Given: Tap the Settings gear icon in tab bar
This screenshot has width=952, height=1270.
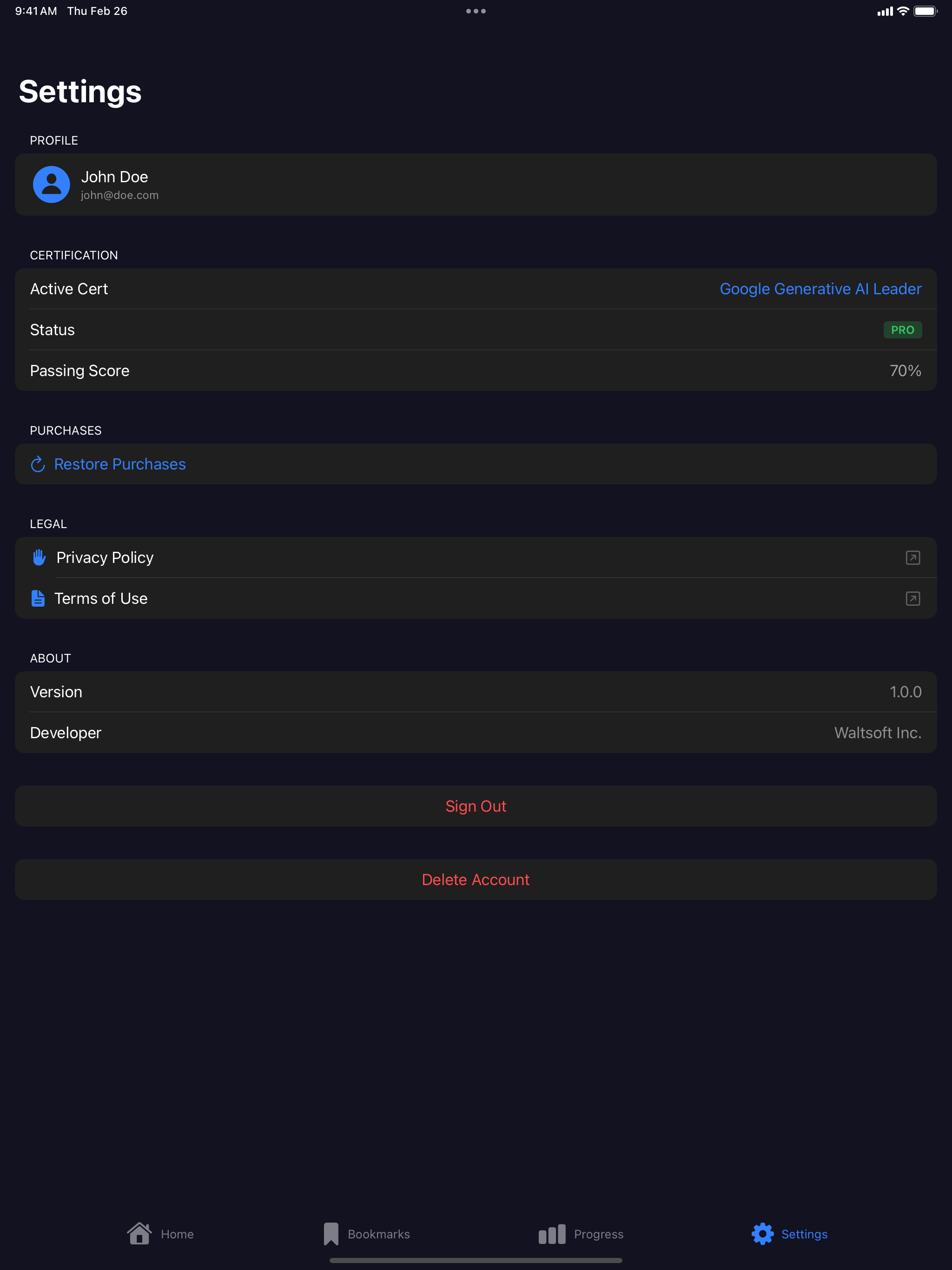Looking at the screenshot, I should (762, 1233).
